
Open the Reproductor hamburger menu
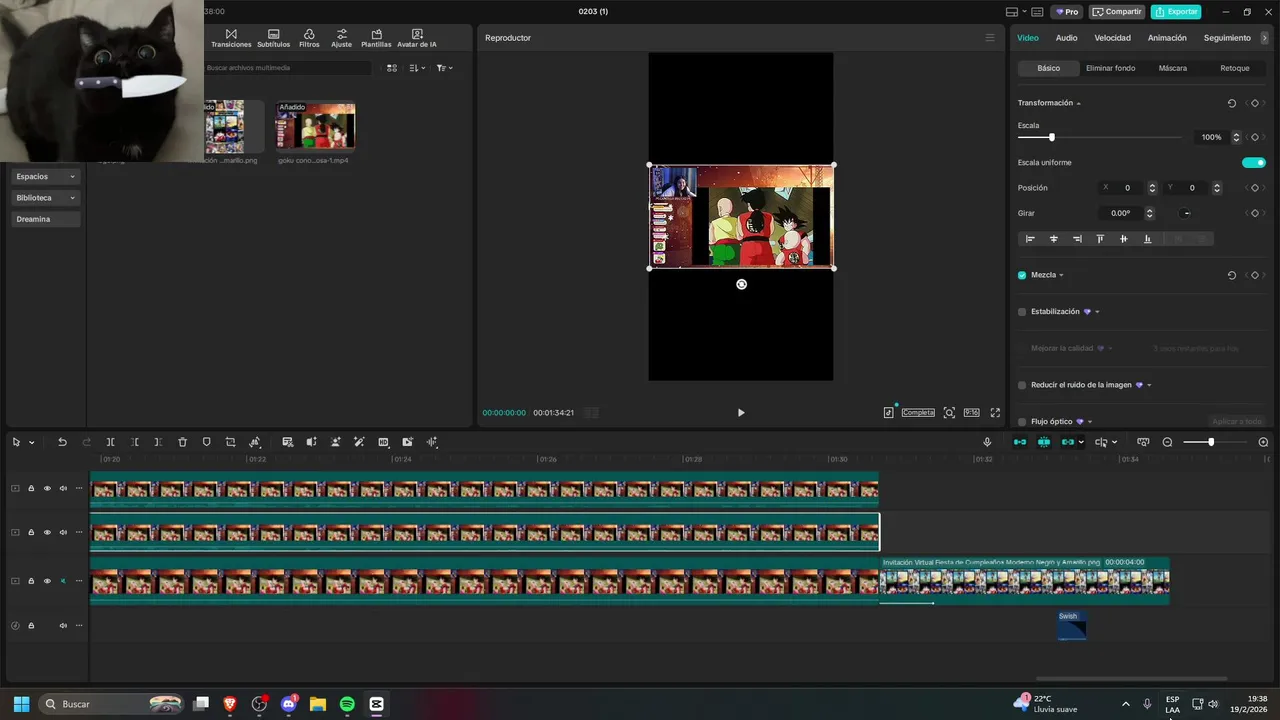(990, 38)
